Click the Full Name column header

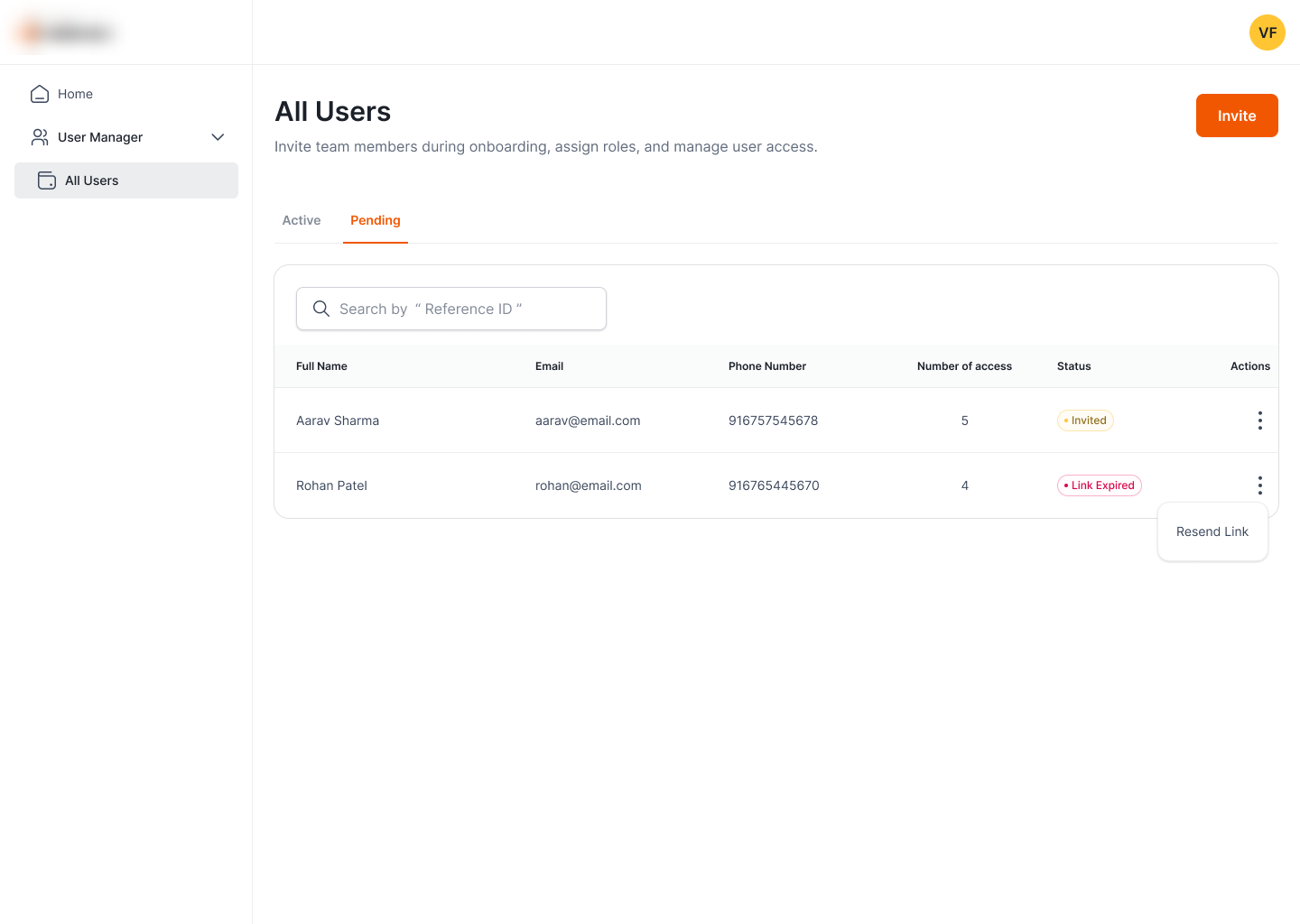(x=321, y=366)
